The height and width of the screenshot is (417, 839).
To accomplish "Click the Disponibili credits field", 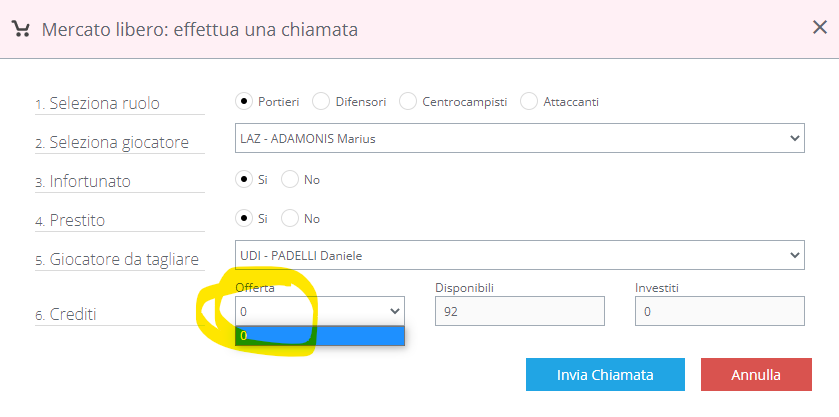I will [x=519, y=311].
